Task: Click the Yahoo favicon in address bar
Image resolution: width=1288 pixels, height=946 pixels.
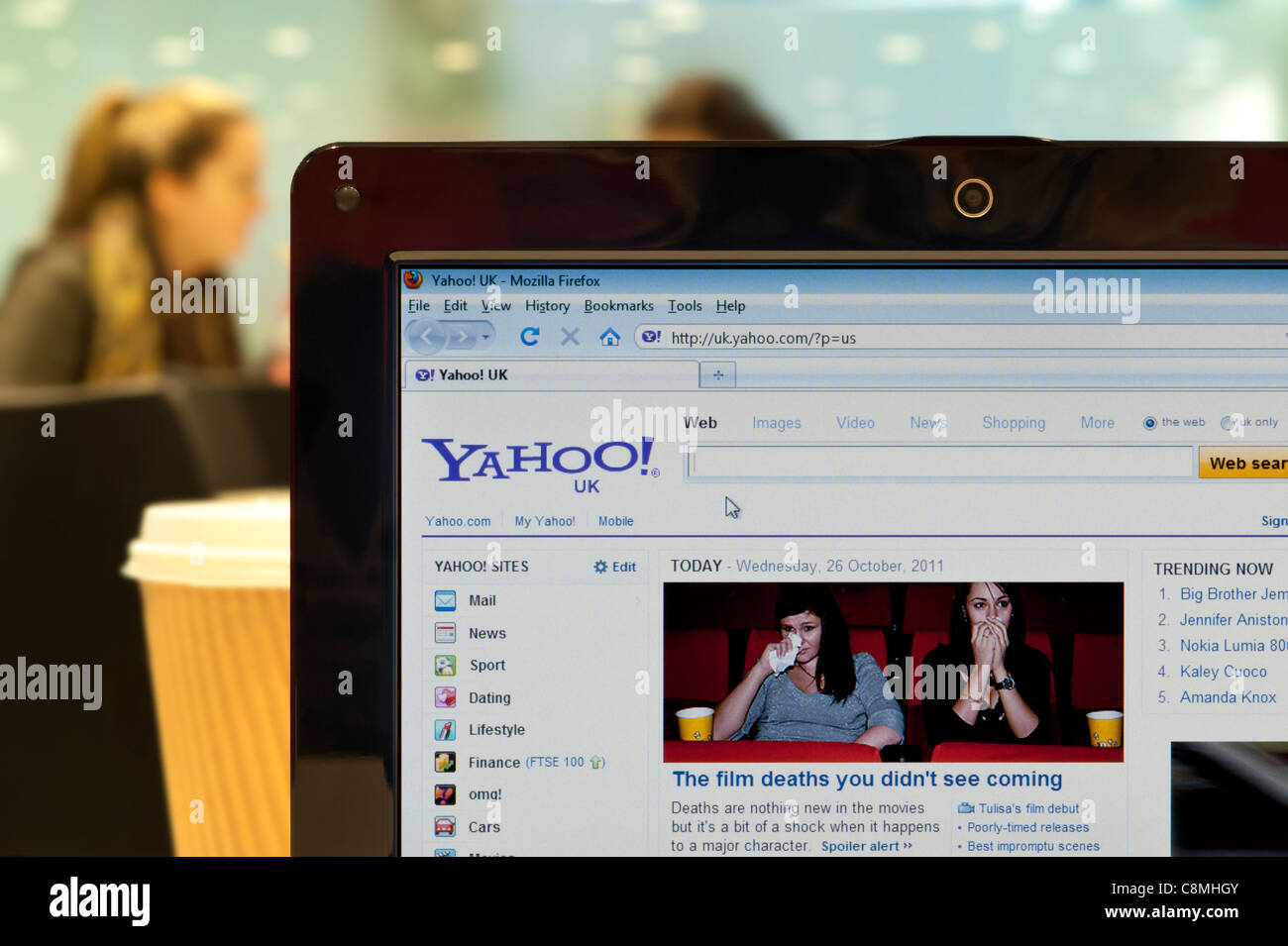Action: click(651, 337)
